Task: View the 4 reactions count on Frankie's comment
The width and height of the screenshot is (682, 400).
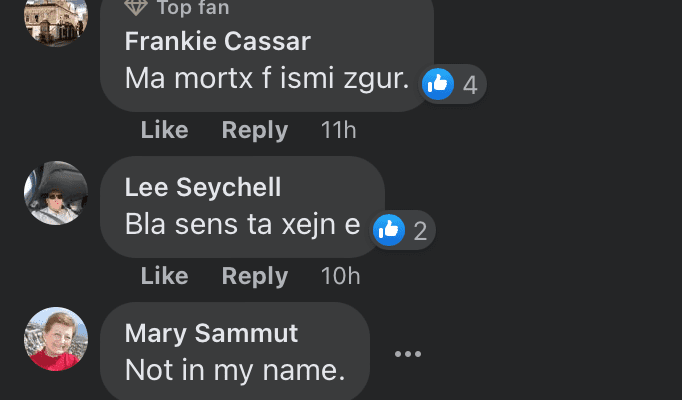Action: tap(469, 86)
